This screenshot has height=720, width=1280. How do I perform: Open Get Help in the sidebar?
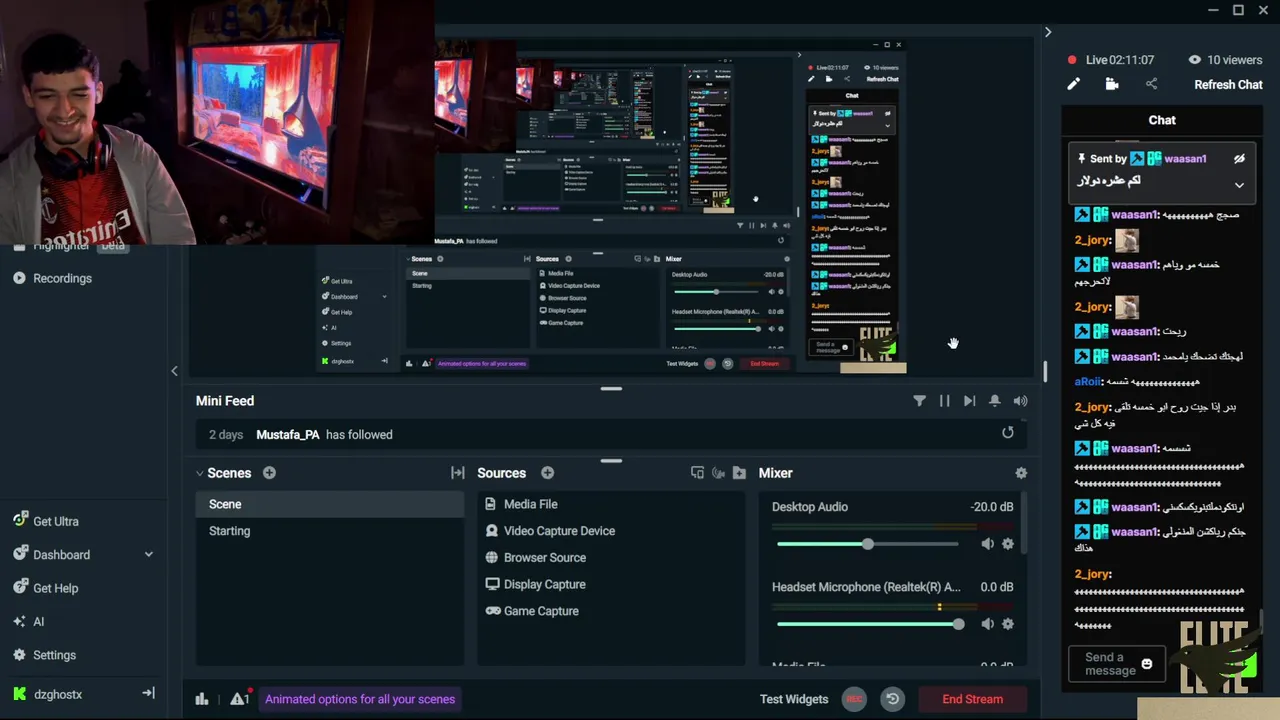click(56, 588)
